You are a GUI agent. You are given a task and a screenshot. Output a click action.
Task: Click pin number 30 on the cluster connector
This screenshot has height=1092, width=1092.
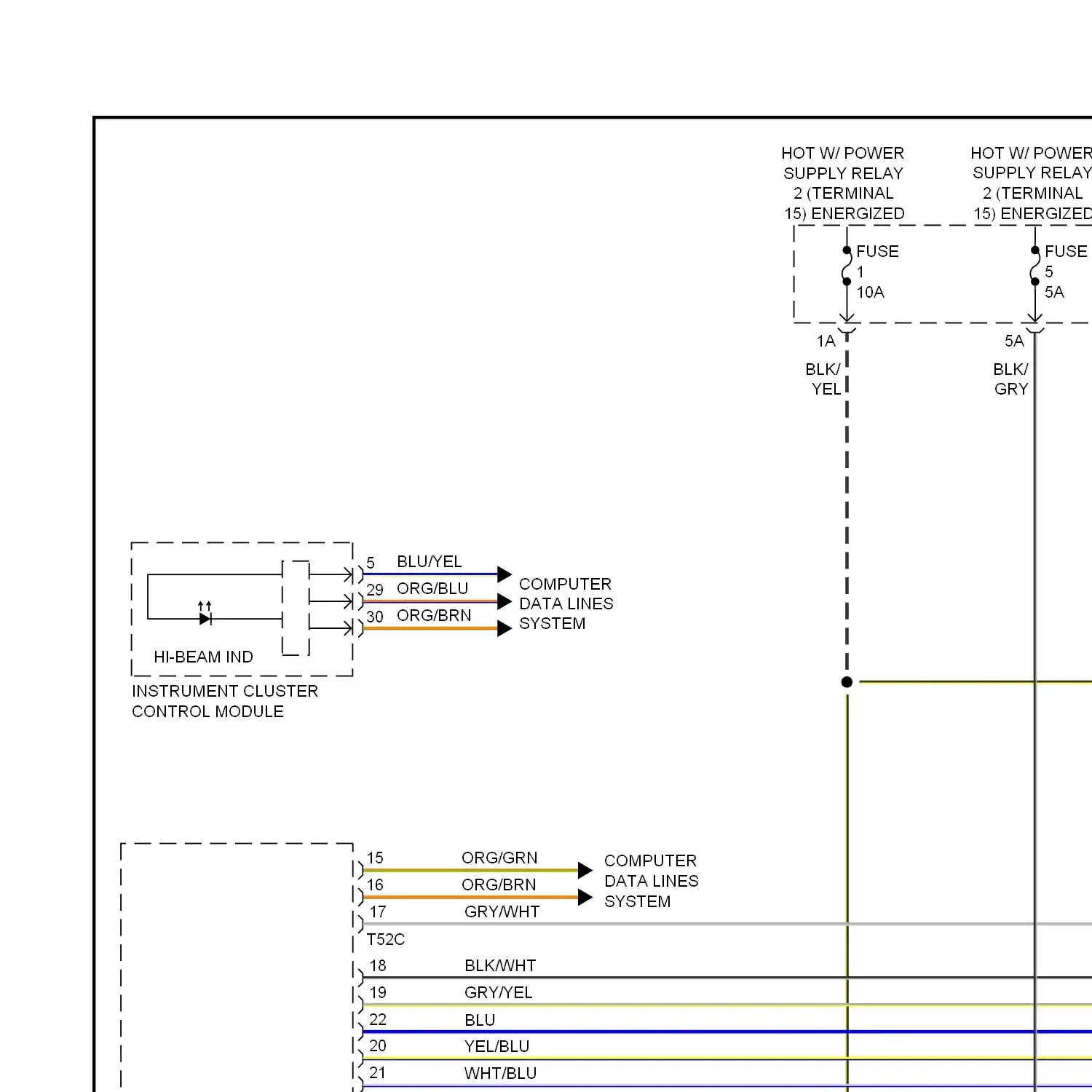click(x=375, y=617)
